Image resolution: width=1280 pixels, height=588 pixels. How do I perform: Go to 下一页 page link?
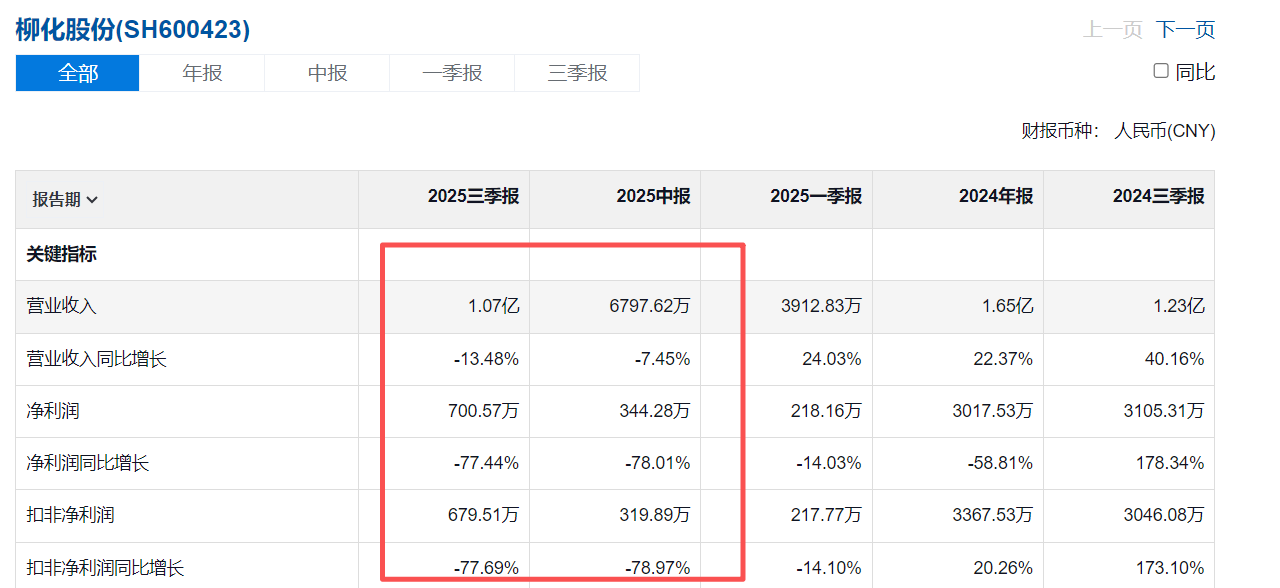[1185, 30]
